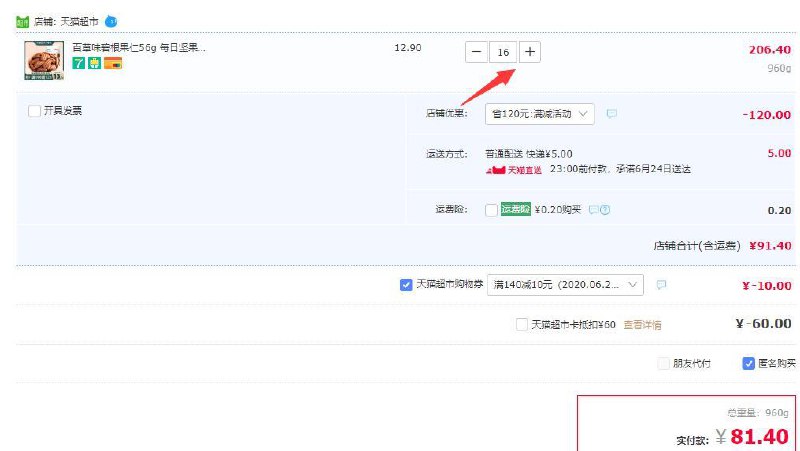
Task: Increase quantity with the plus button
Action: 530,52
